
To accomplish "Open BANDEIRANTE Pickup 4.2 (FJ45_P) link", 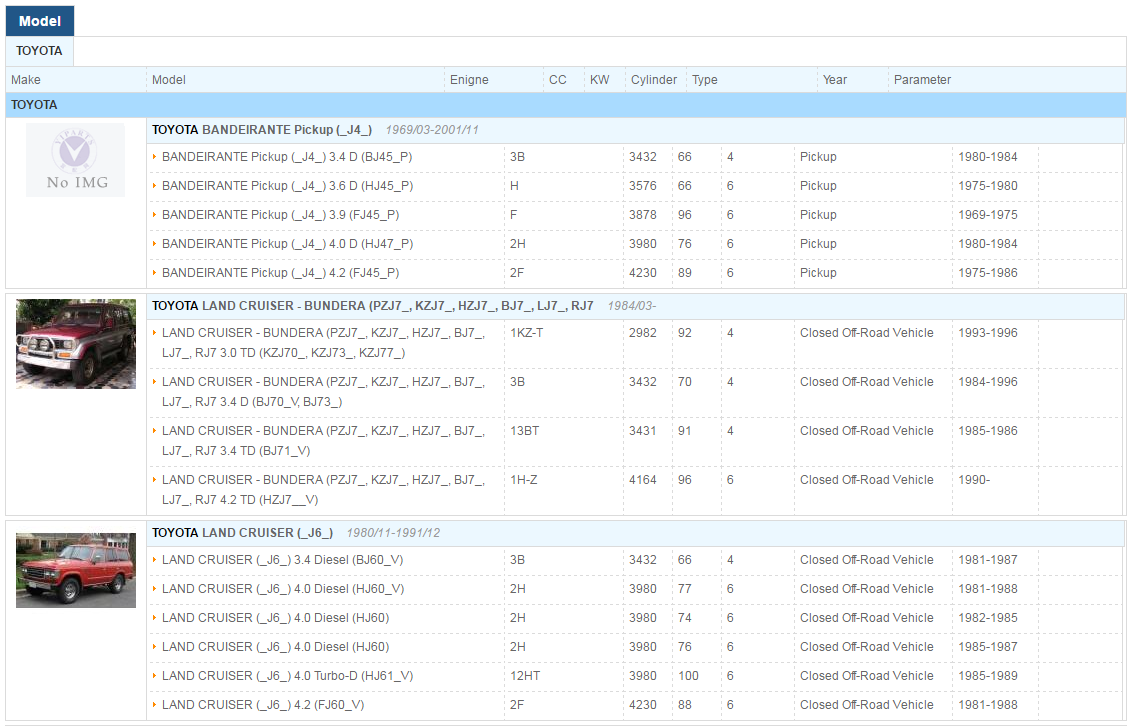I will tap(280, 272).
